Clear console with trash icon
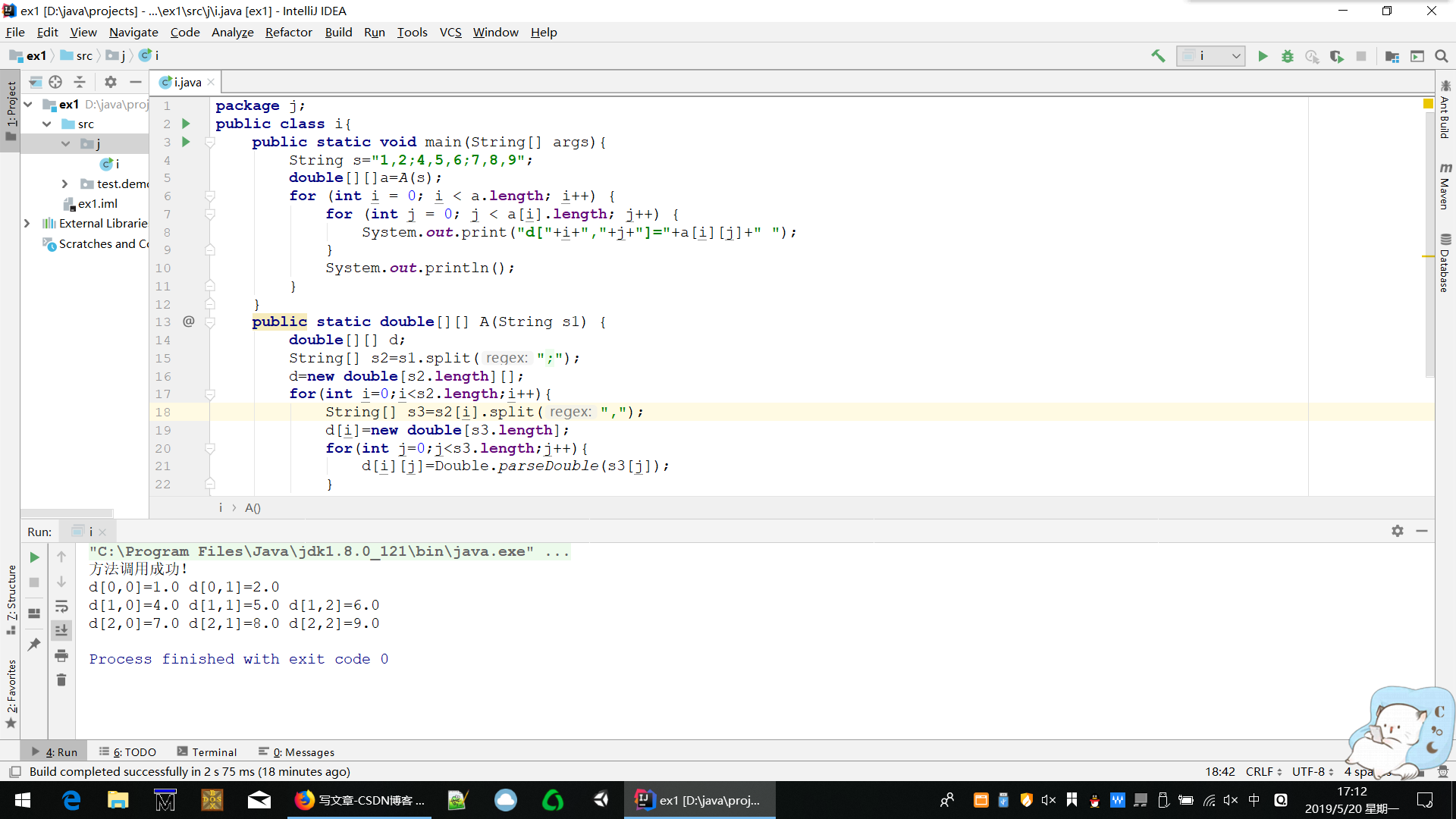The height and width of the screenshot is (819, 1456). click(61, 680)
